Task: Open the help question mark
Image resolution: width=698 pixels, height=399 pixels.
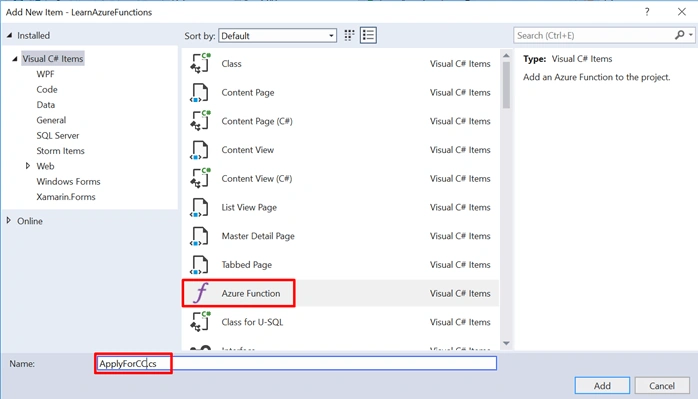Action: point(647,12)
